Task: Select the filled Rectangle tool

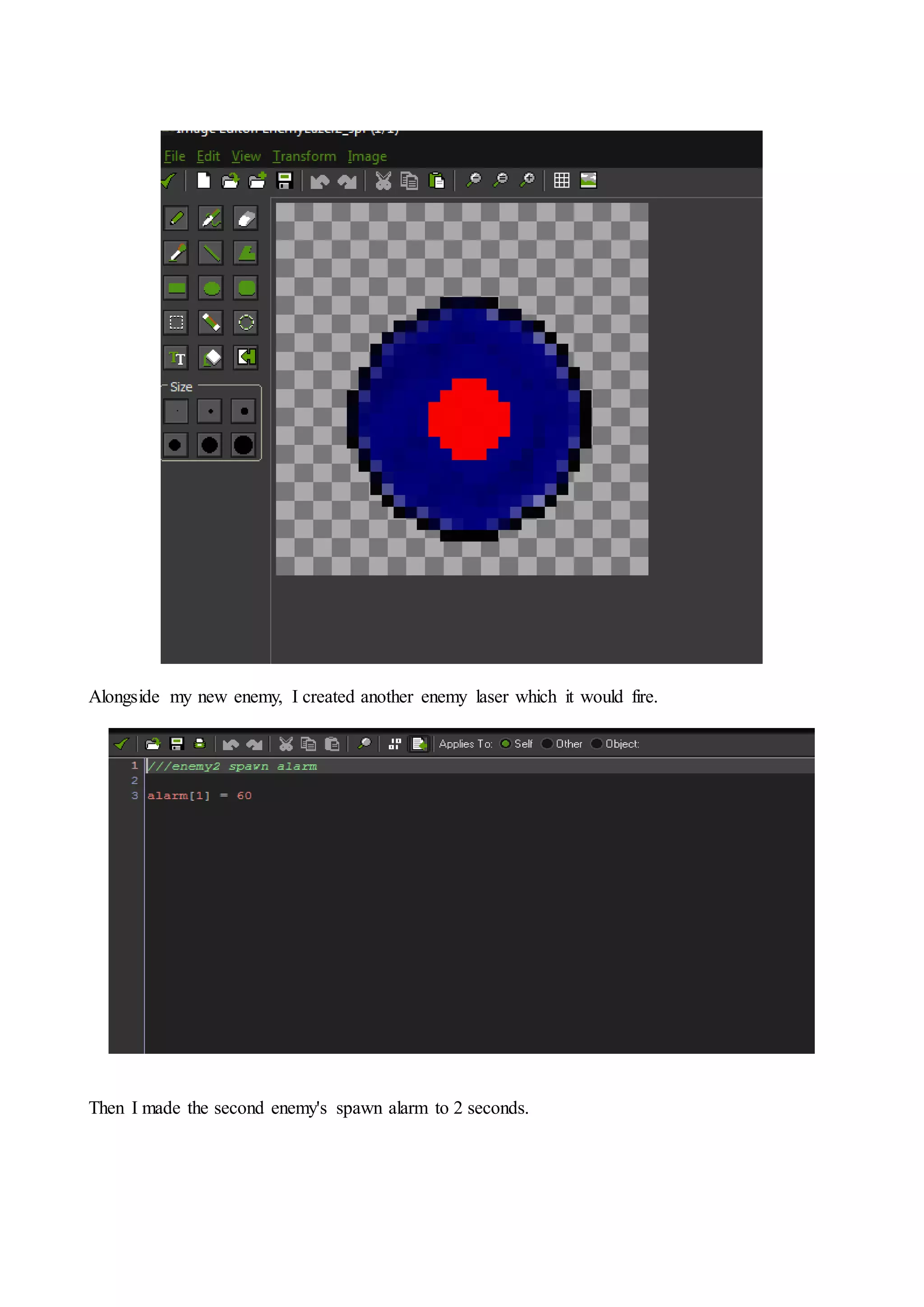Action: click(176, 288)
